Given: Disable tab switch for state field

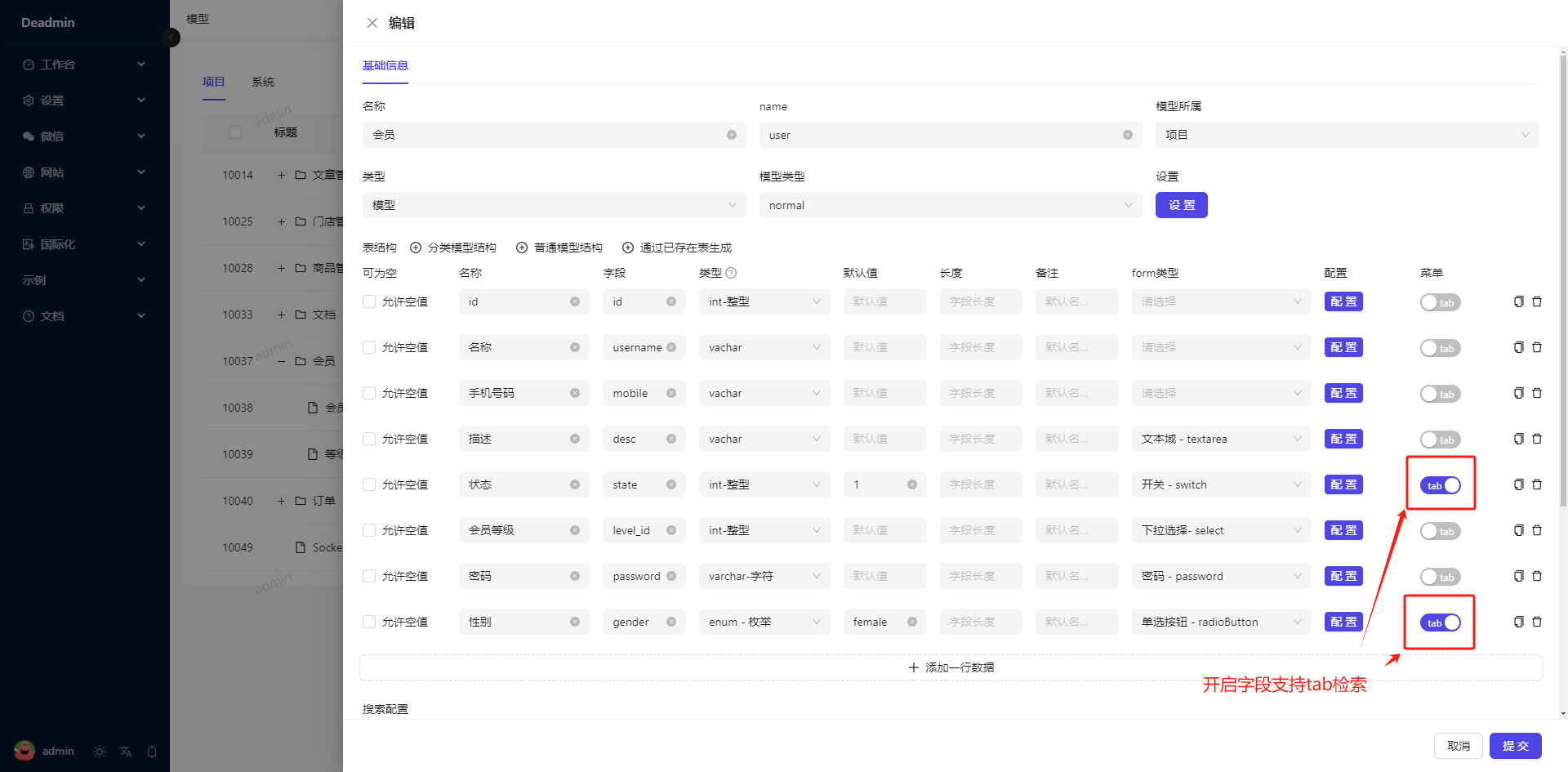Looking at the screenshot, I should pyautogui.click(x=1441, y=485).
